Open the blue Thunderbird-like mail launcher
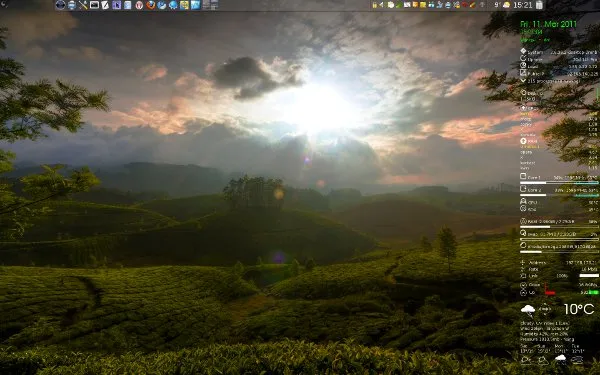This screenshot has width=600, height=375. tap(162, 5)
